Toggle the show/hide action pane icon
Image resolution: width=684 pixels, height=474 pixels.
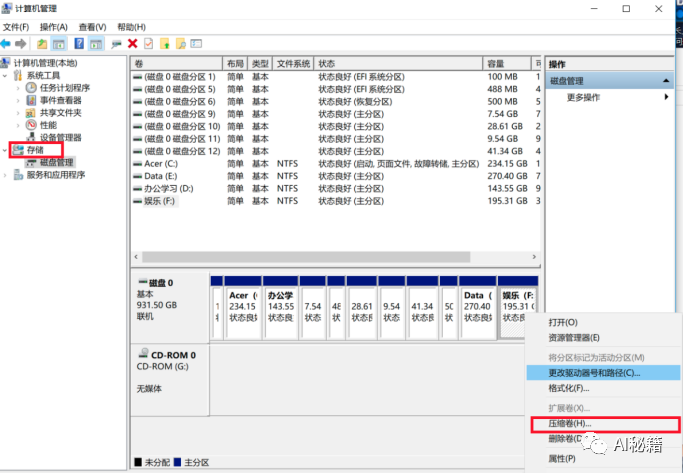click(x=96, y=44)
